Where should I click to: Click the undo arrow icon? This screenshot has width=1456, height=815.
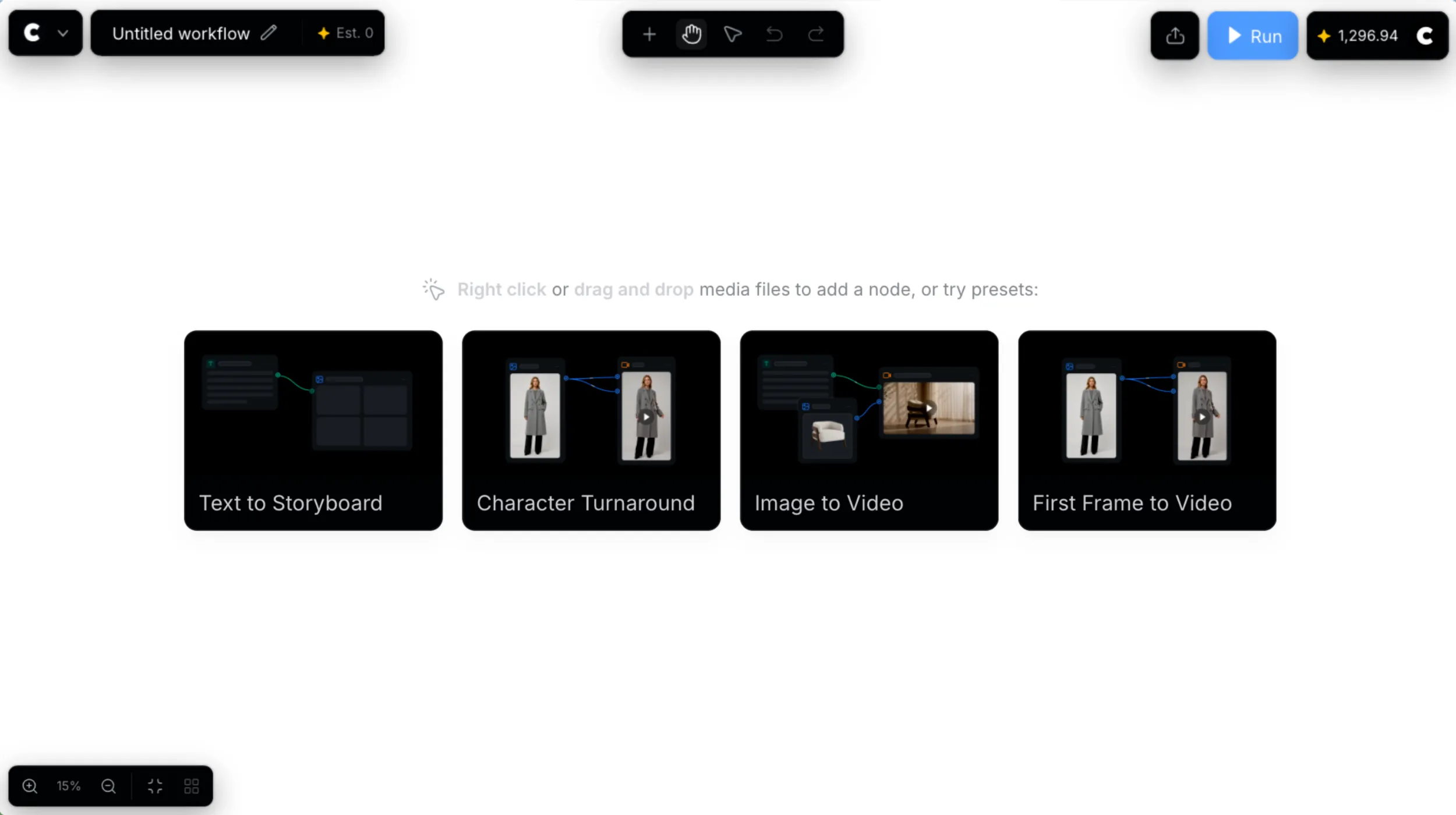pos(774,34)
